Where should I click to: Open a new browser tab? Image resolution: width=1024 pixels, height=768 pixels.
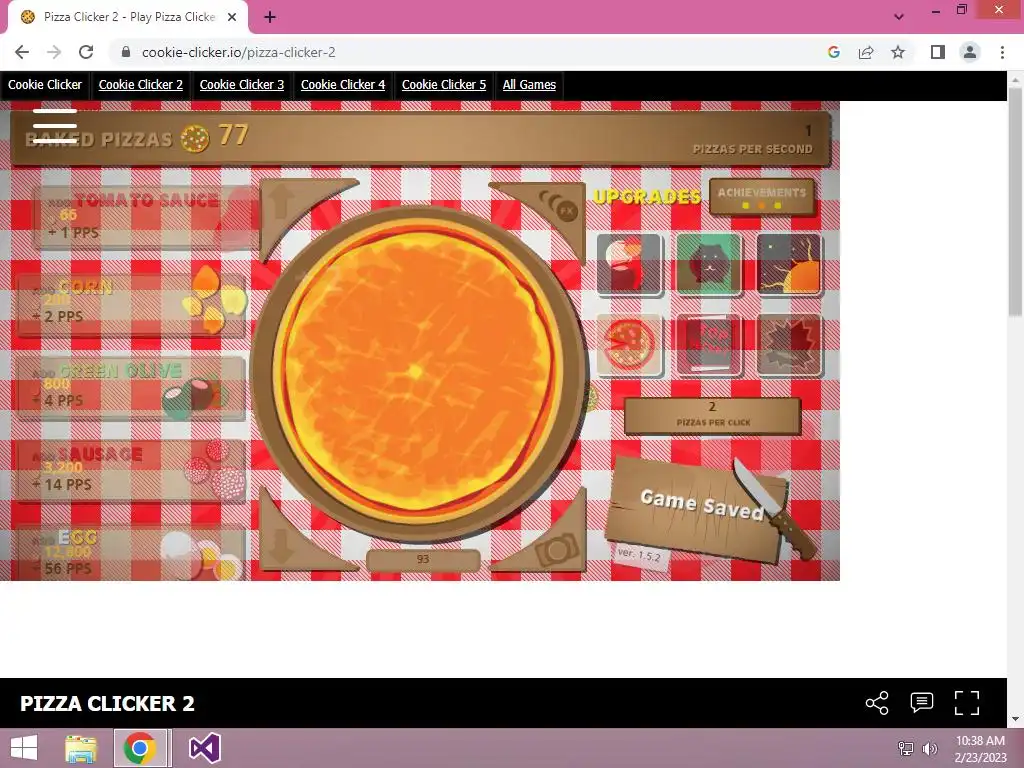[x=270, y=17]
